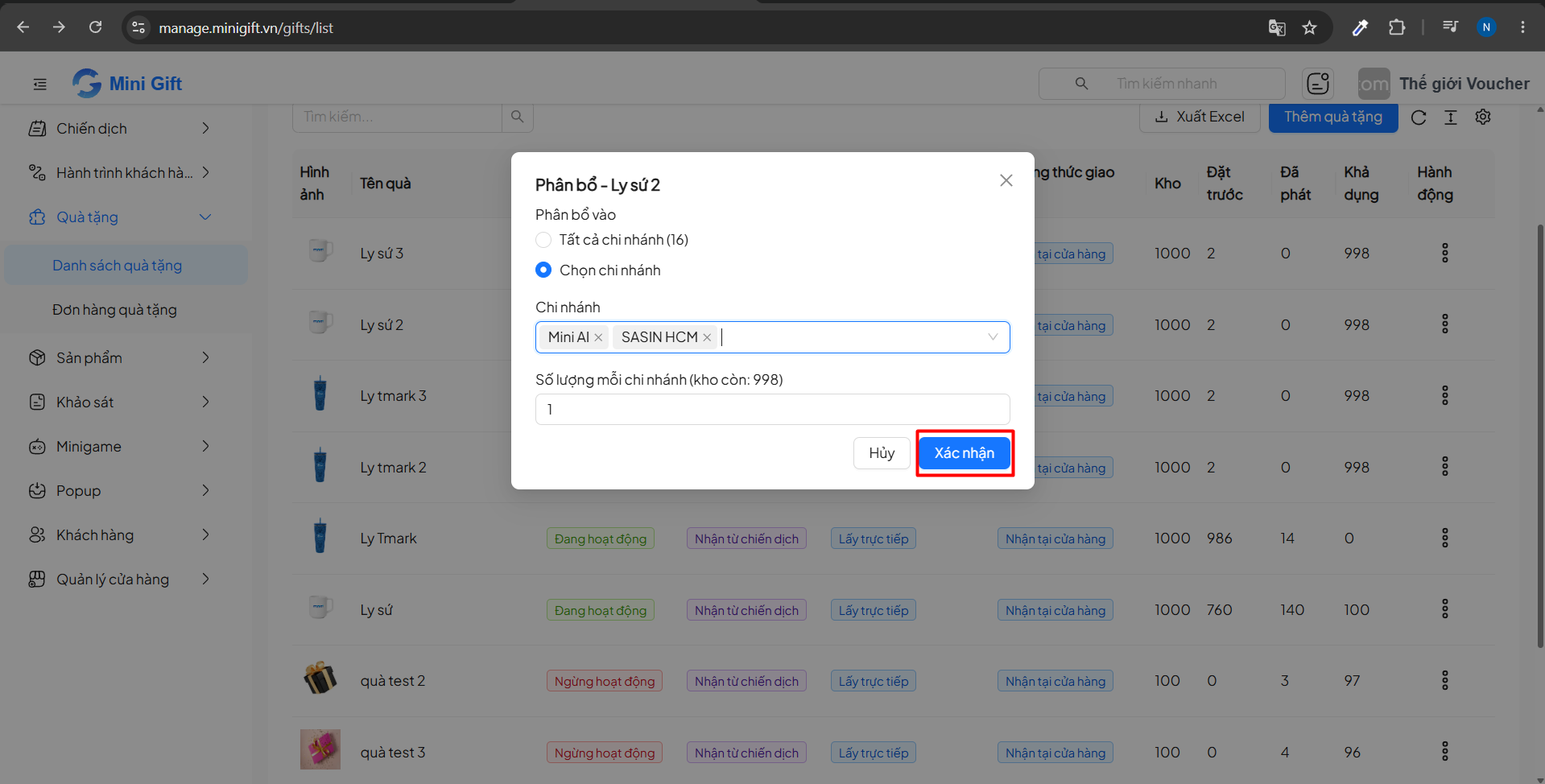Collapse the sidebar with the hamburger icon
This screenshot has width=1545, height=784.
pyautogui.click(x=39, y=84)
